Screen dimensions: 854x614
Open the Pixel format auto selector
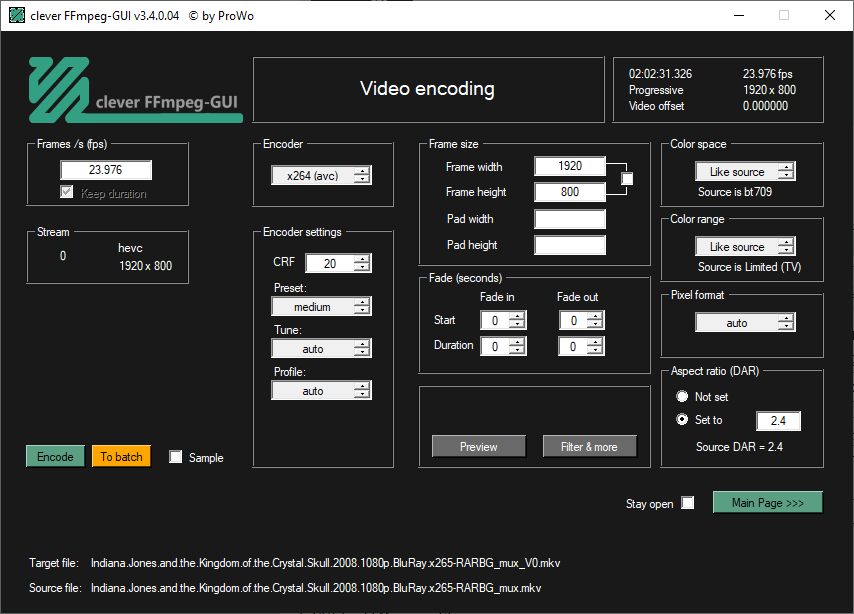(x=745, y=323)
